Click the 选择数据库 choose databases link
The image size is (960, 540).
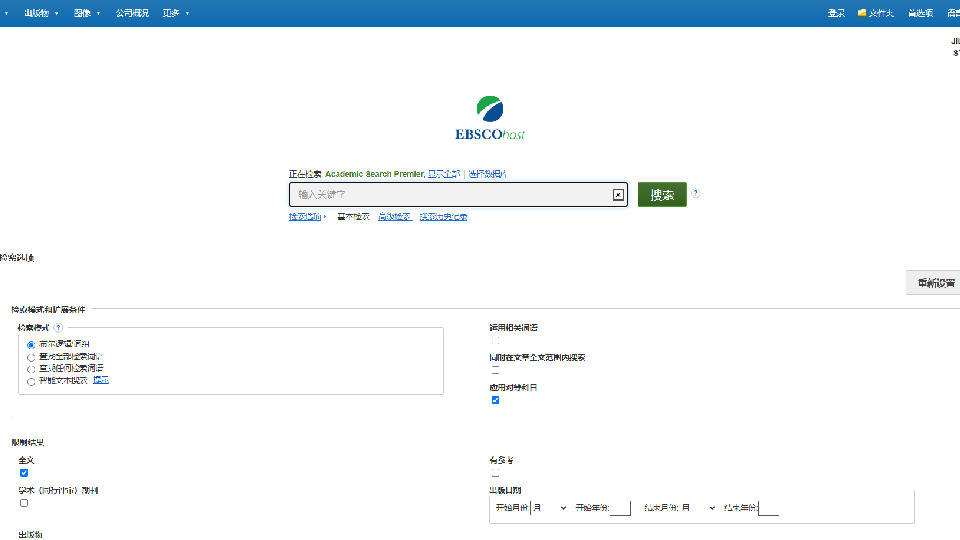pos(487,174)
